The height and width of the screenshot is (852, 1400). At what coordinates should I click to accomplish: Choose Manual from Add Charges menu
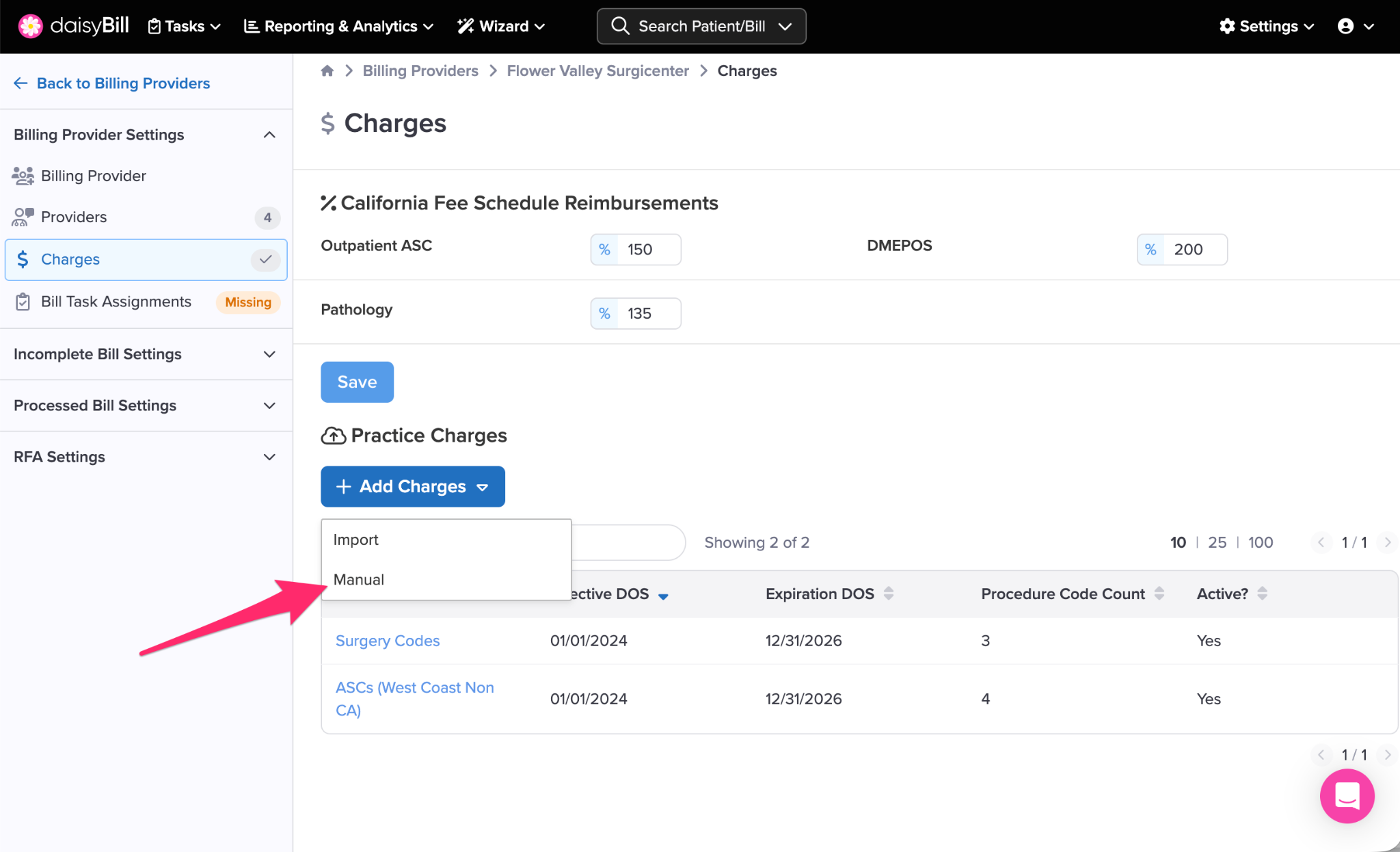(x=359, y=580)
